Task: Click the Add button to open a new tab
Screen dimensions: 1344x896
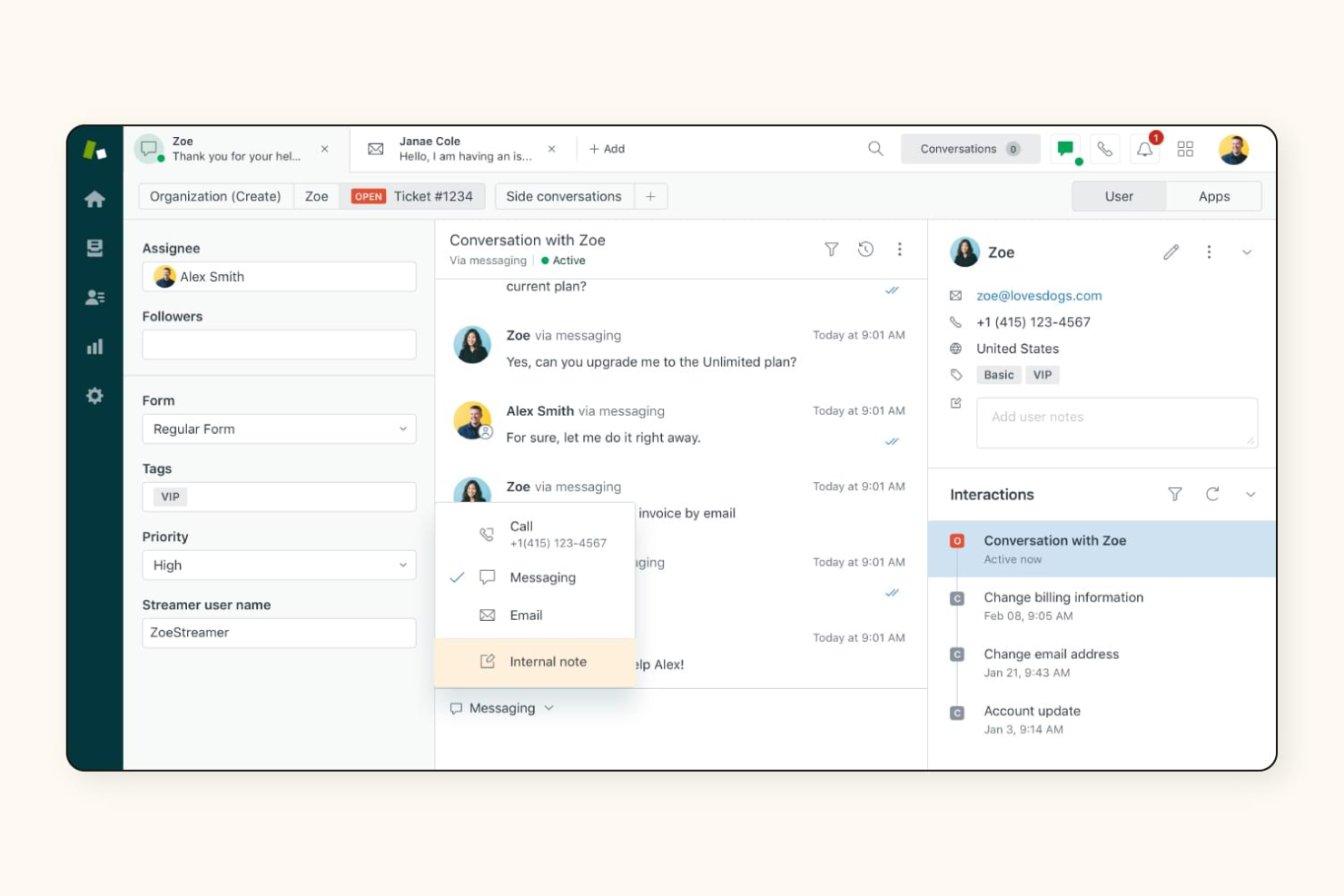Action: (x=607, y=148)
